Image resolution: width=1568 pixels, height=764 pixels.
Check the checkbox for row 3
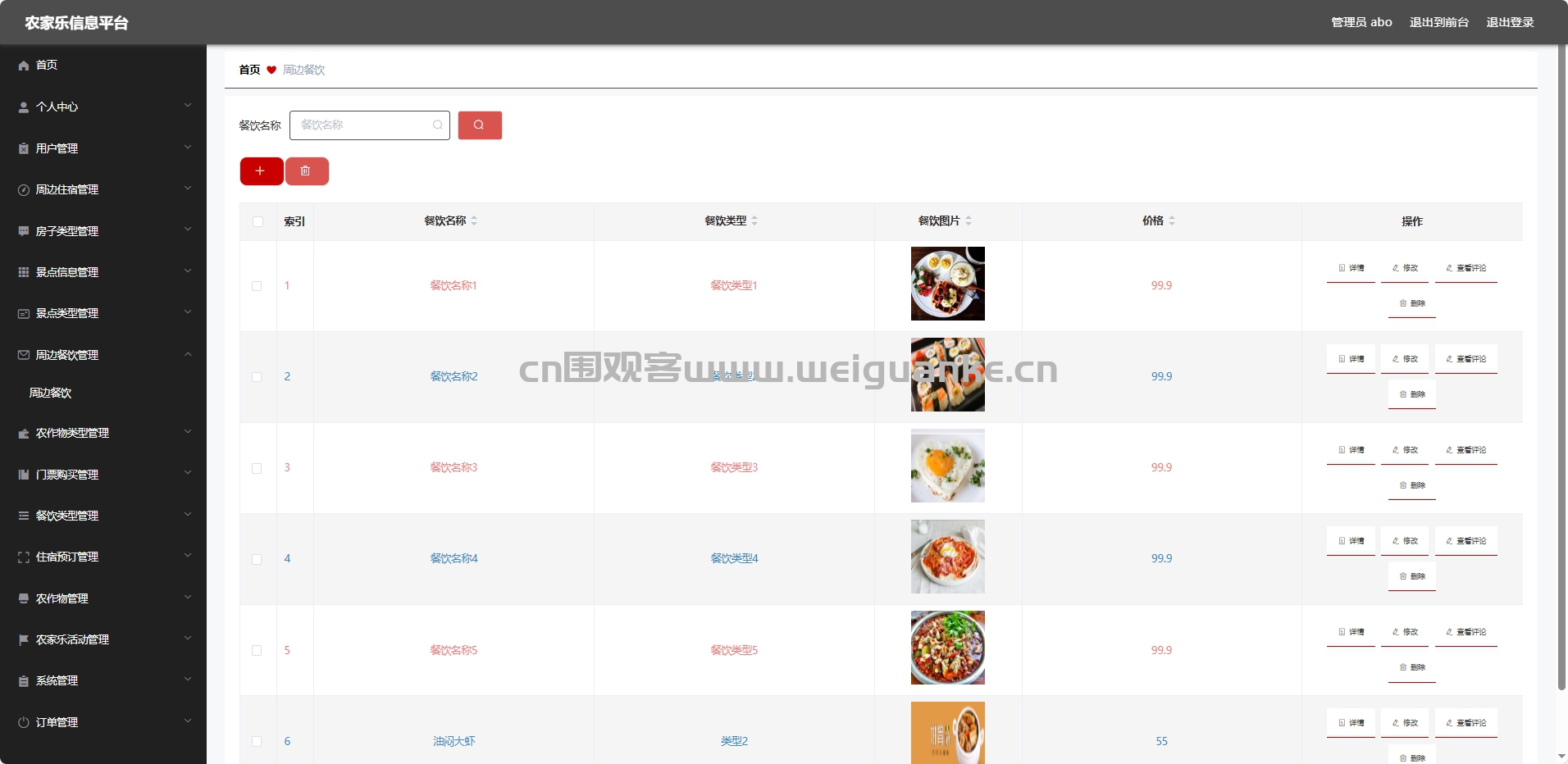point(257,468)
